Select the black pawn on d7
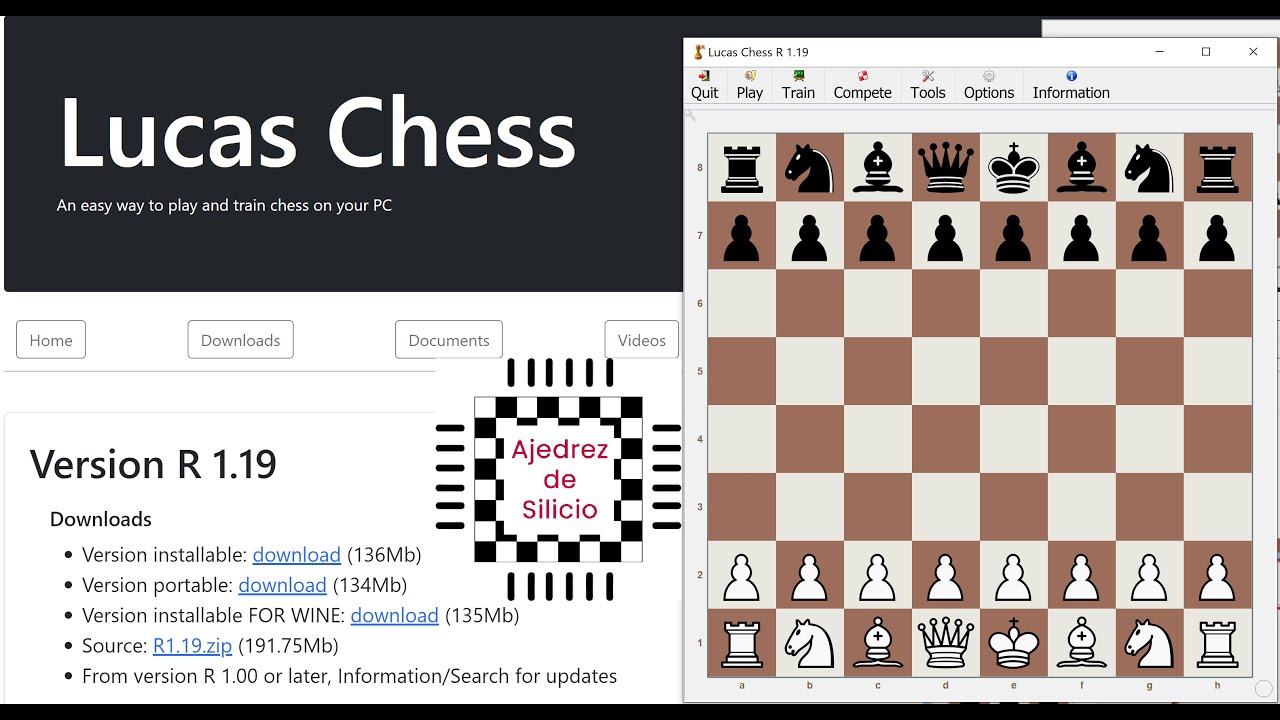 click(x=946, y=235)
